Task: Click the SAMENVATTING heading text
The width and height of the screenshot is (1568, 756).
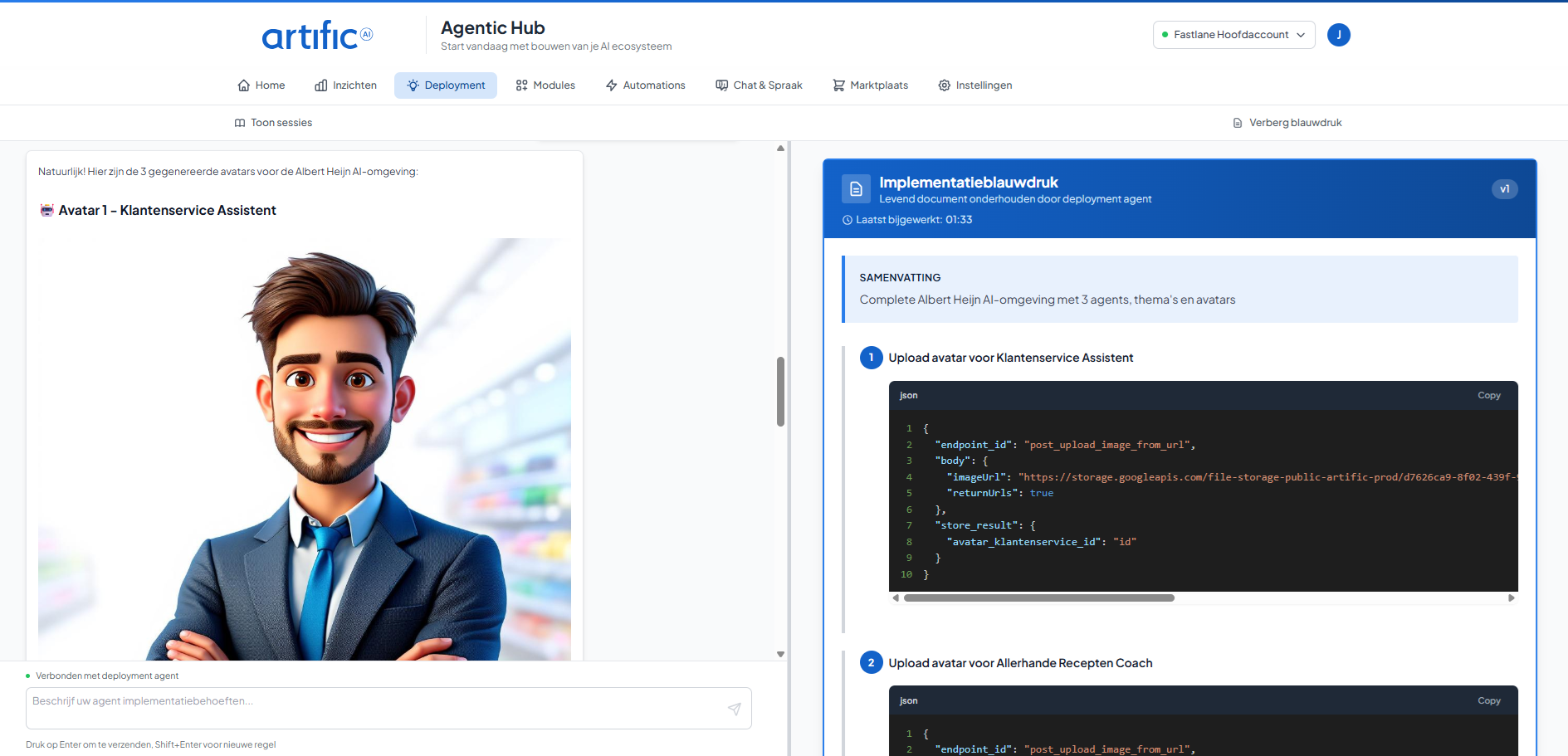Action: point(900,278)
